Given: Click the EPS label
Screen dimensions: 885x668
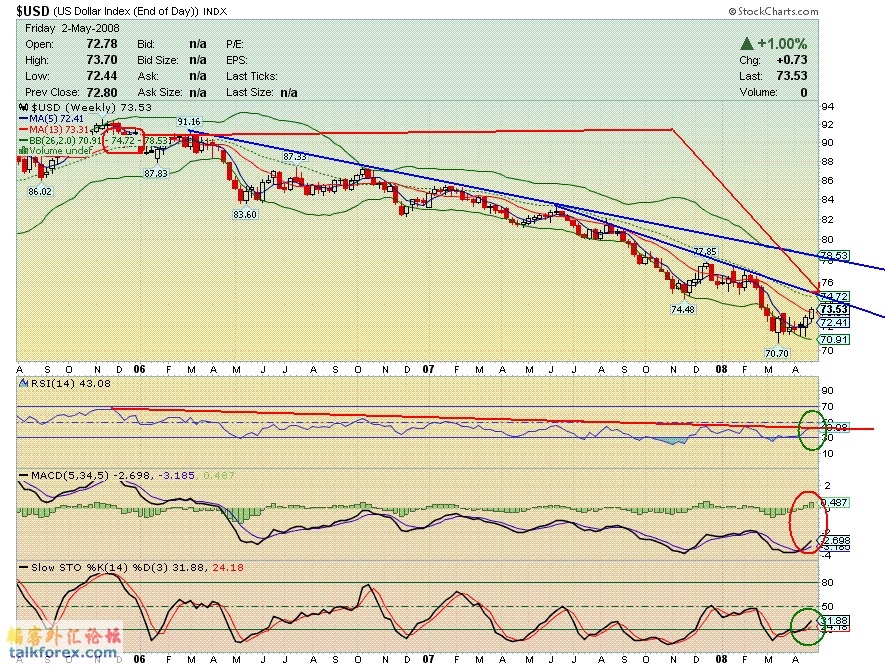Looking at the screenshot, I should (x=236, y=60).
